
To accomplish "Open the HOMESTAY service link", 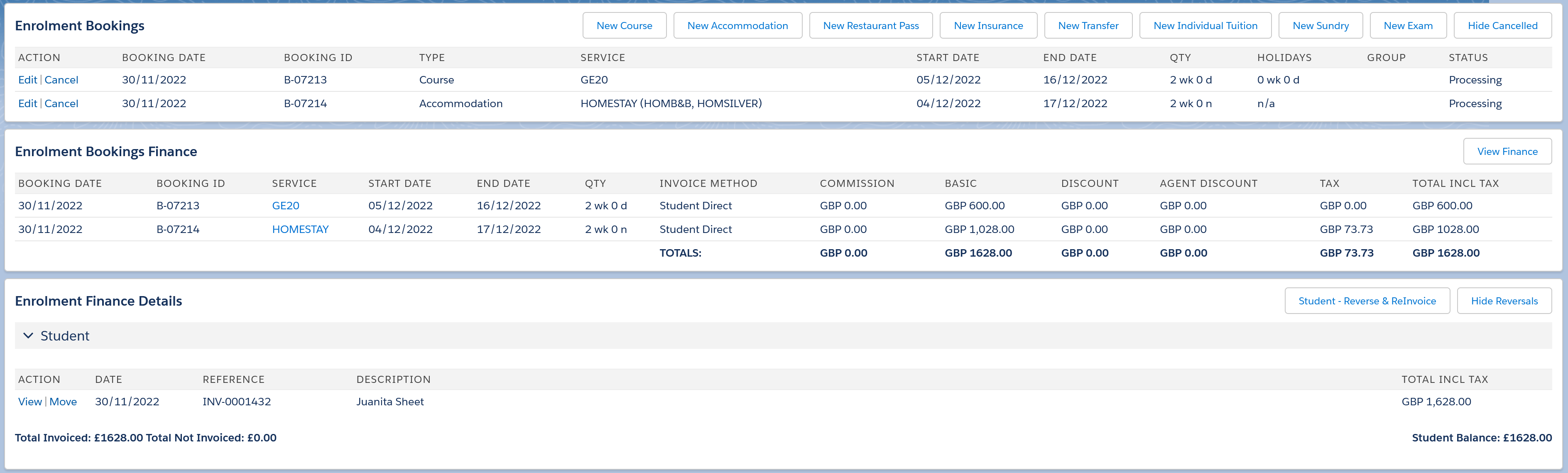I will [x=300, y=230].
